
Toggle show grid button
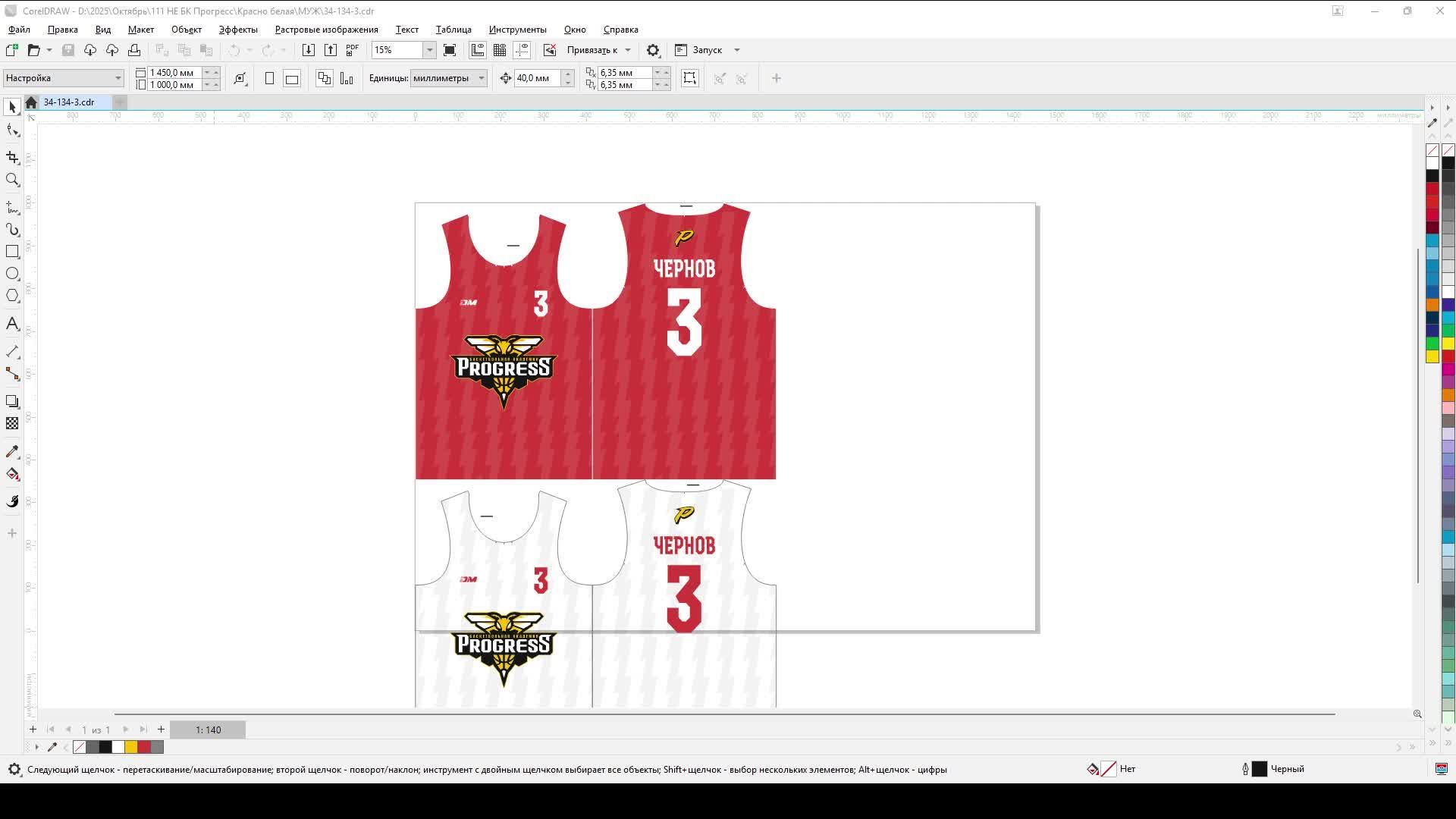pyautogui.click(x=500, y=50)
